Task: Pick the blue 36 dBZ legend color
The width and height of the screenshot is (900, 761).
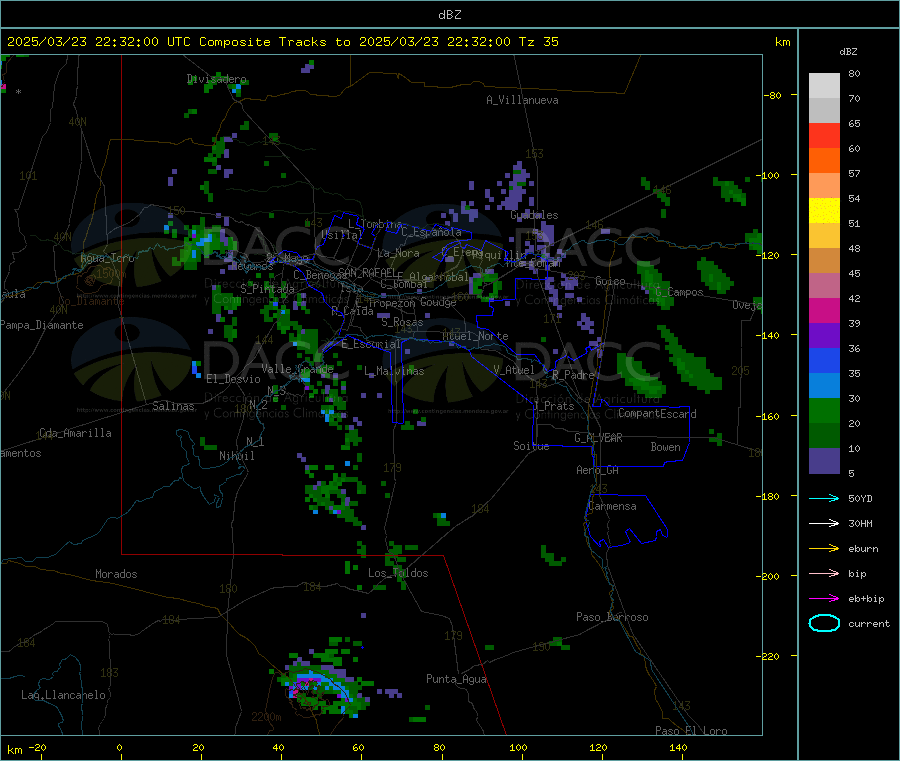Action: pyautogui.click(x=824, y=360)
